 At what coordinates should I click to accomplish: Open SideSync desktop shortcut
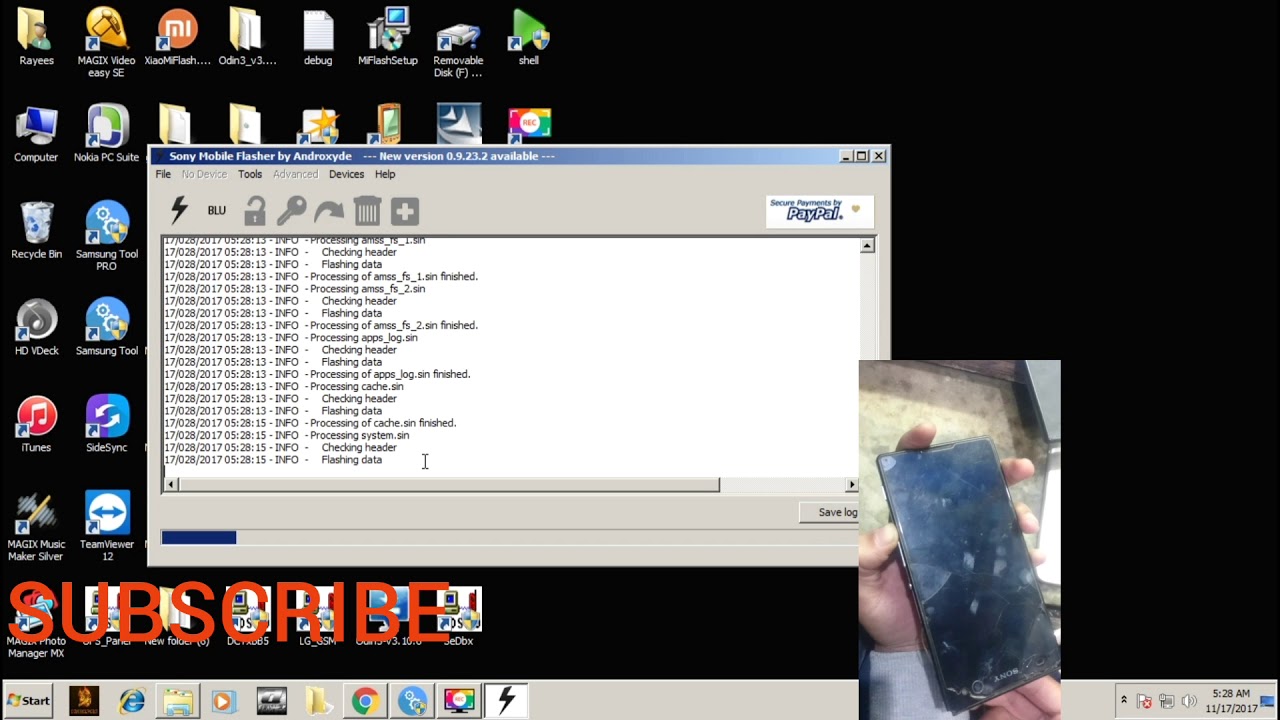pos(106,425)
